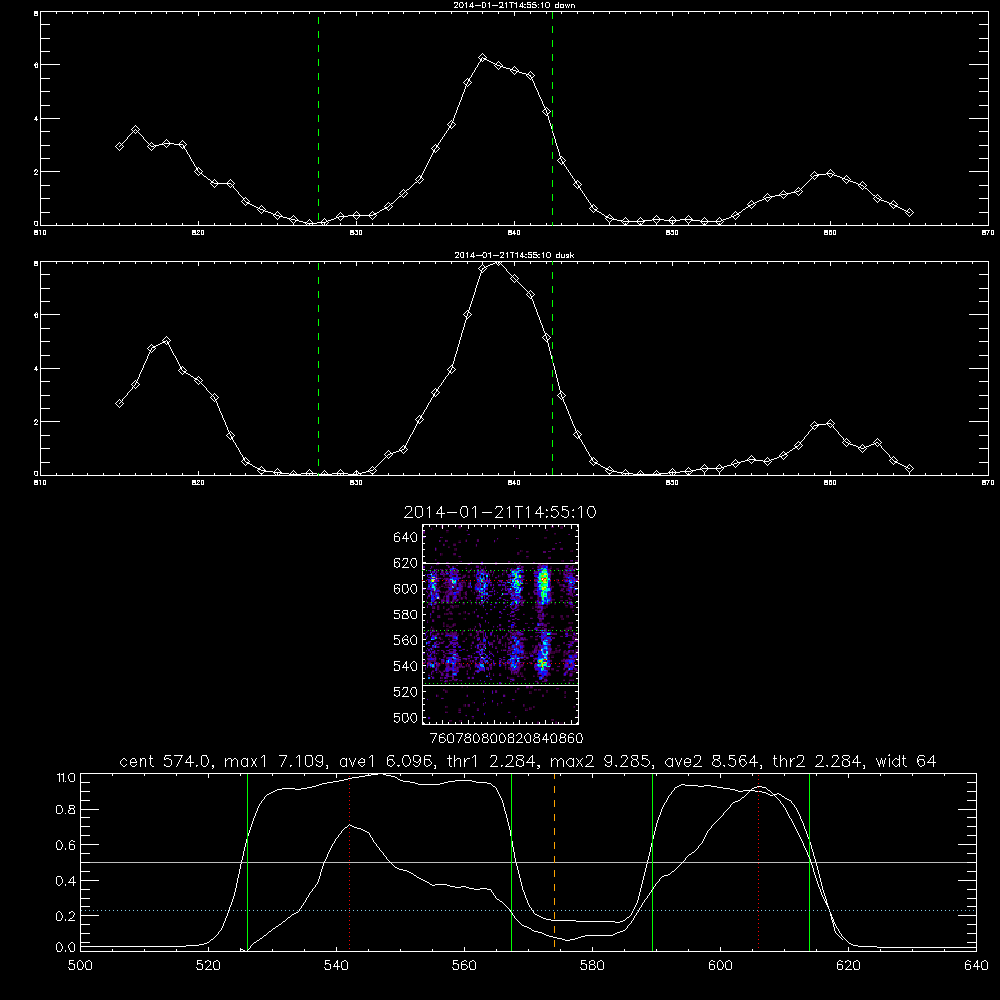This screenshot has height=1000, width=1000.
Task: Click the 640 x-axis label of bottom plot
Action: point(976,966)
